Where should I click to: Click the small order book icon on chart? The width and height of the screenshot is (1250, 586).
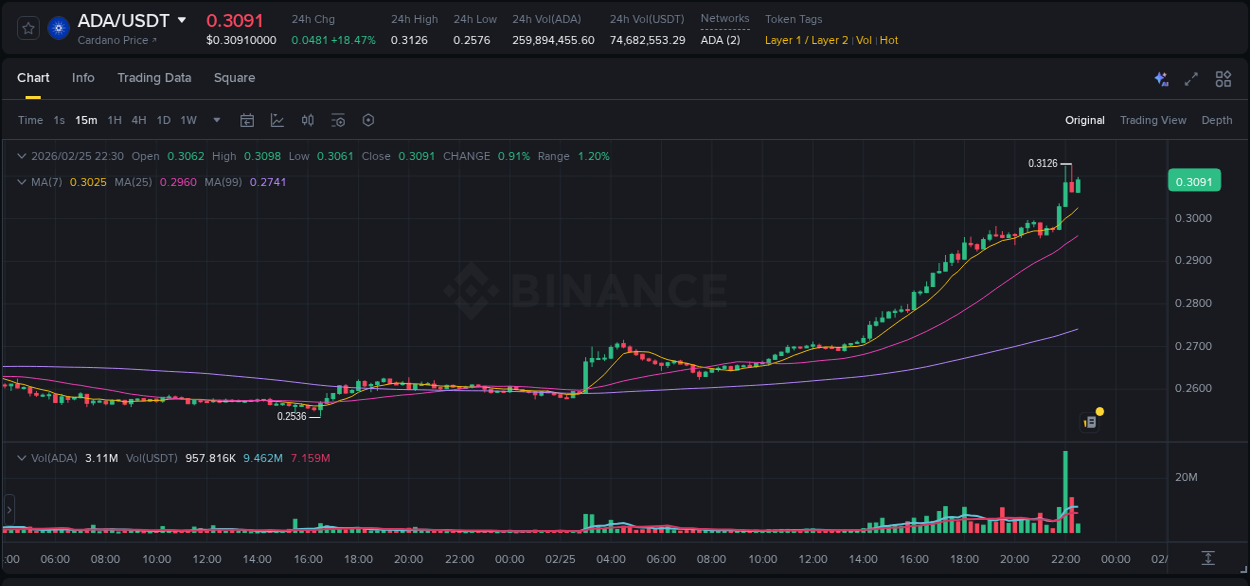tap(1091, 420)
